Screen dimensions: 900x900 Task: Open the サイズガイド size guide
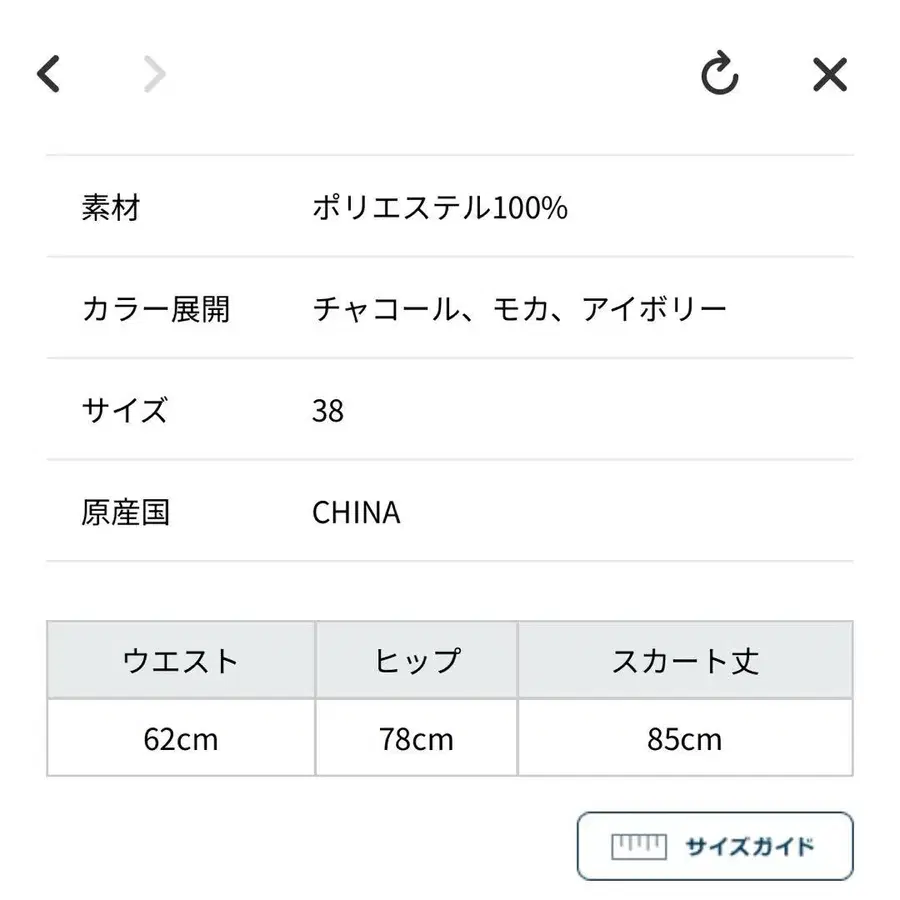[x=714, y=845]
